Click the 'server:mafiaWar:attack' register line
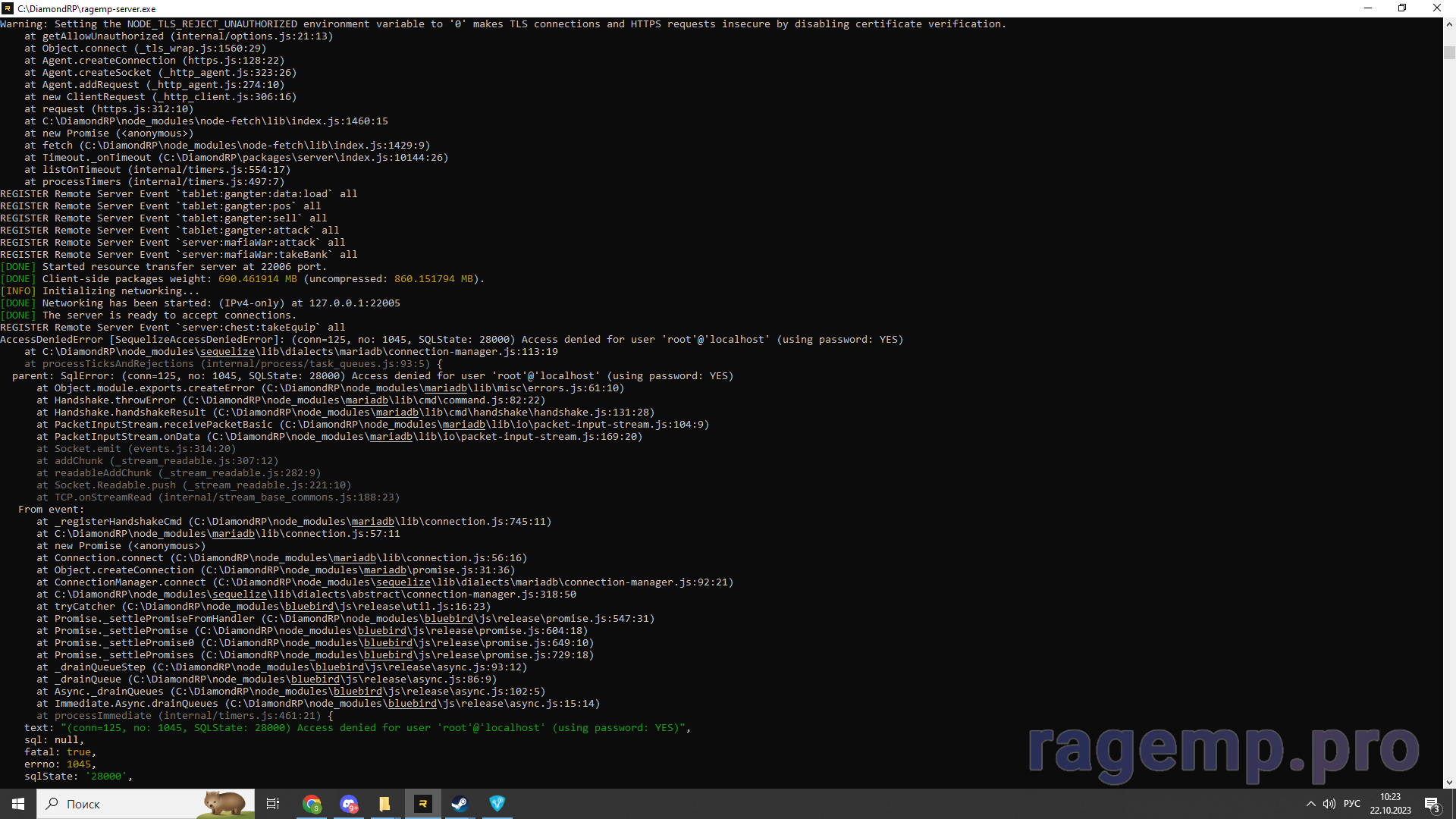Image resolution: width=1456 pixels, height=819 pixels. pos(173,243)
